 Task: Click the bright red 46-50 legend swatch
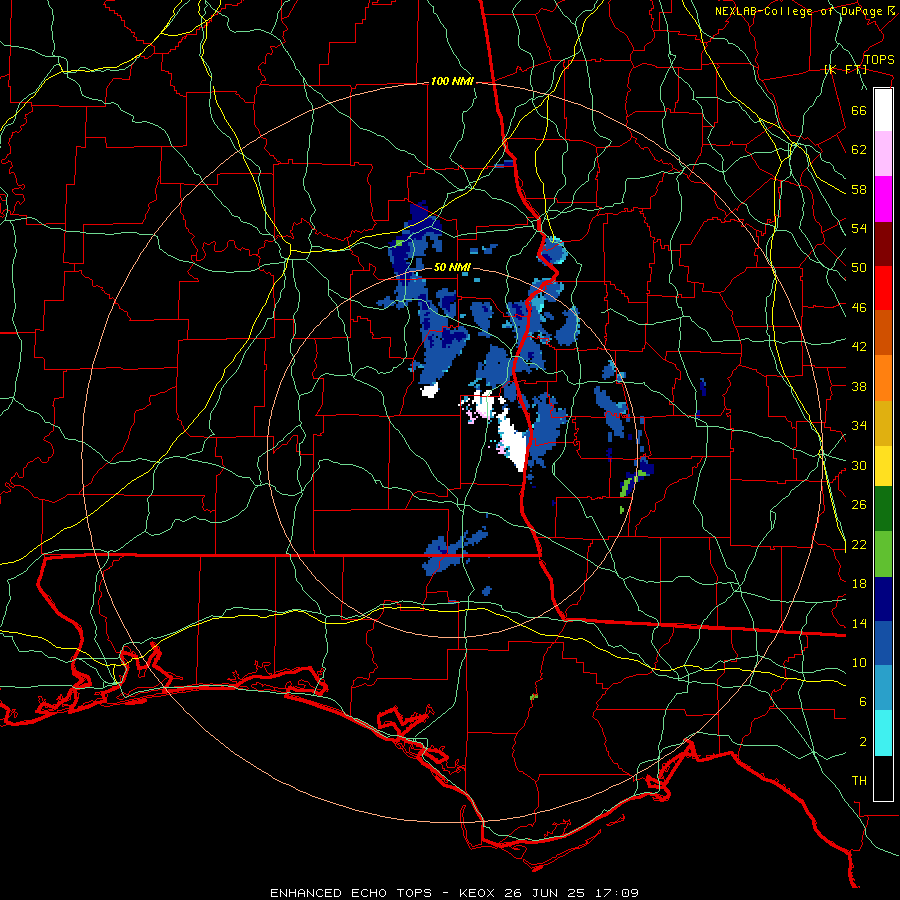pyautogui.click(x=883, y=288)
